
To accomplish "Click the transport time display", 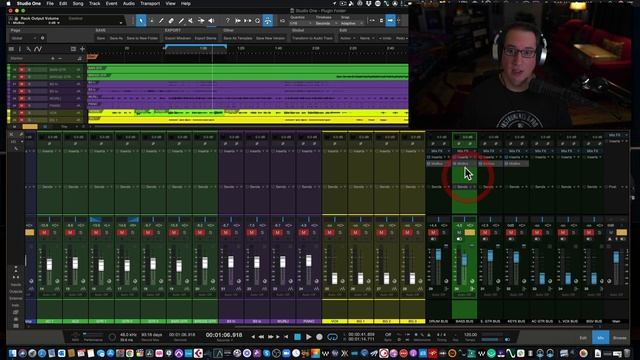I will tap(224, 335).
